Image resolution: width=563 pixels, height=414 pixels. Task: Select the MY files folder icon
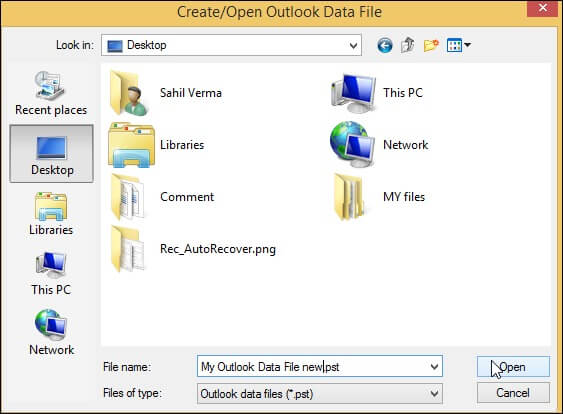pos(349,197)
